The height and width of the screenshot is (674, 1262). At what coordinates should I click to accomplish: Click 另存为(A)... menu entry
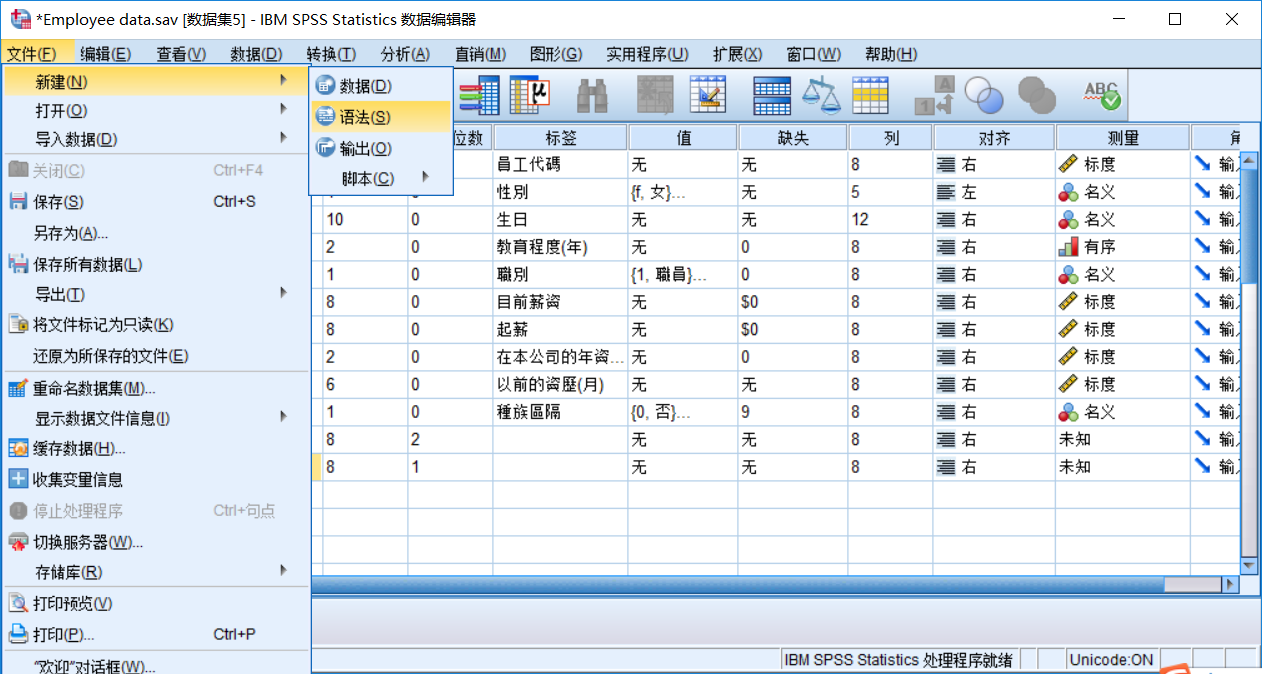[155, 233]
